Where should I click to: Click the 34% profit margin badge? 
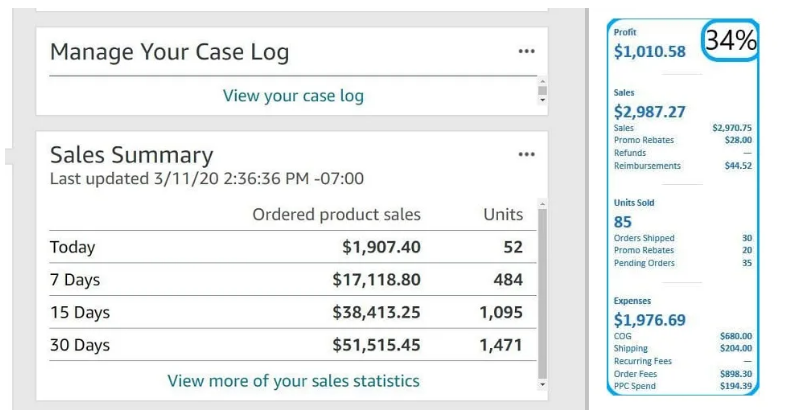(730, 41)
